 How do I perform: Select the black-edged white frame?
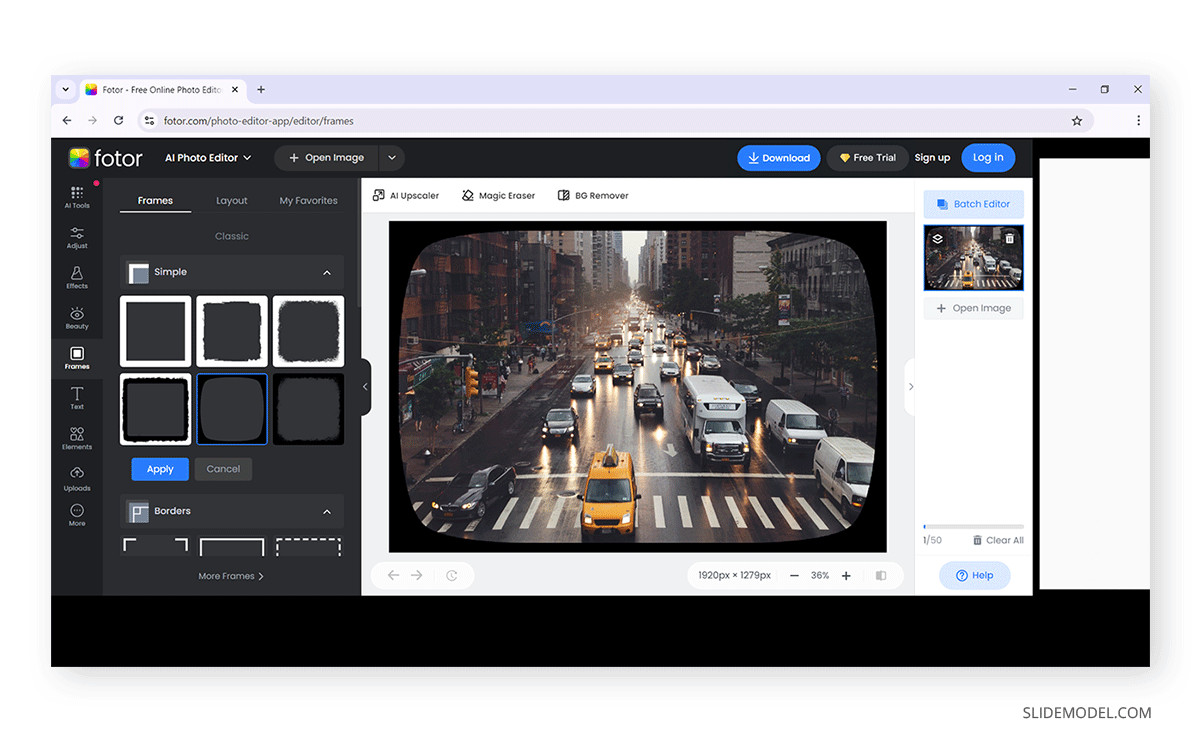(156, 409)
